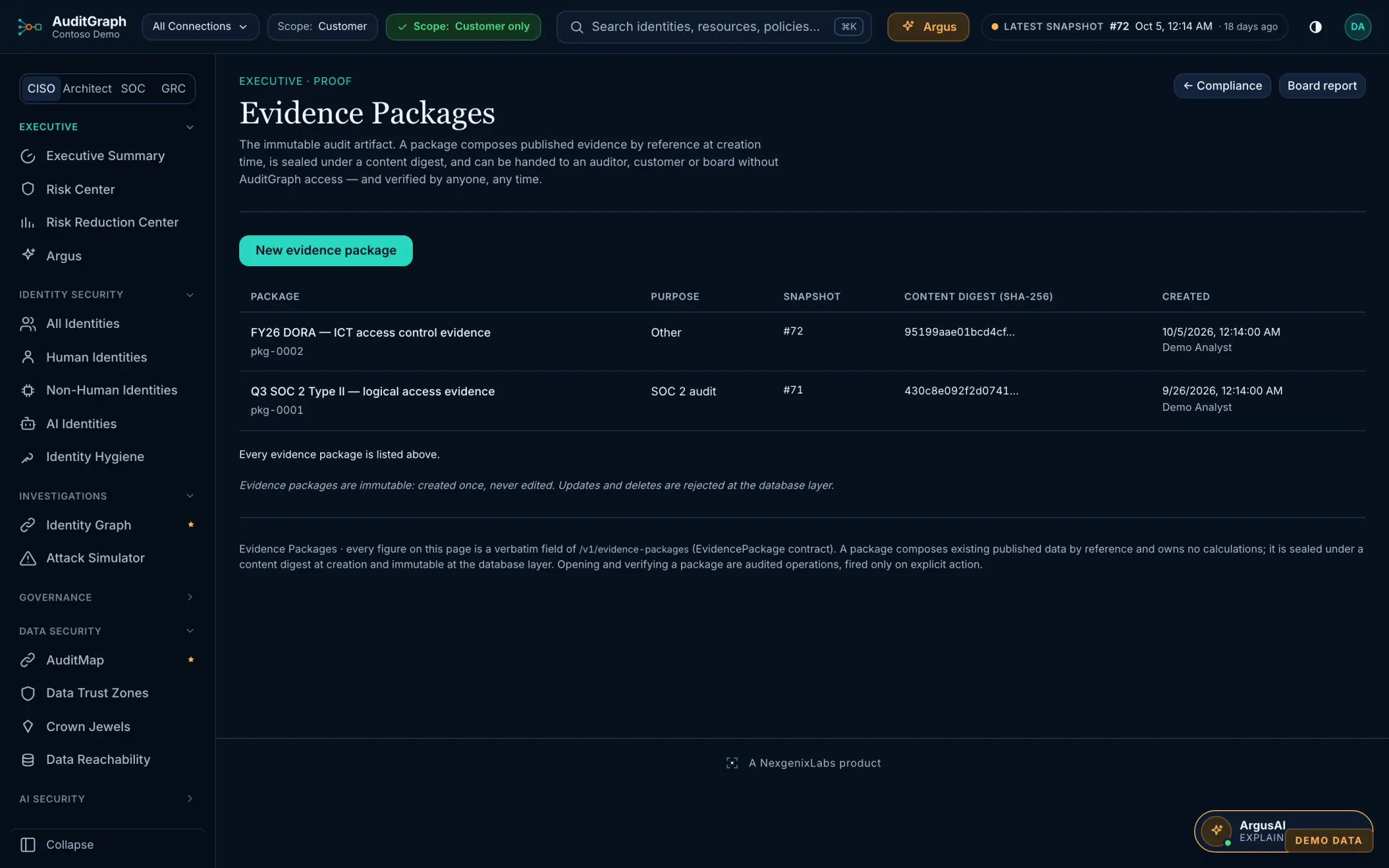This screenshot has height=868, width=1389.
Task: Open Data Reachability database icon
Action: (28, 760)
